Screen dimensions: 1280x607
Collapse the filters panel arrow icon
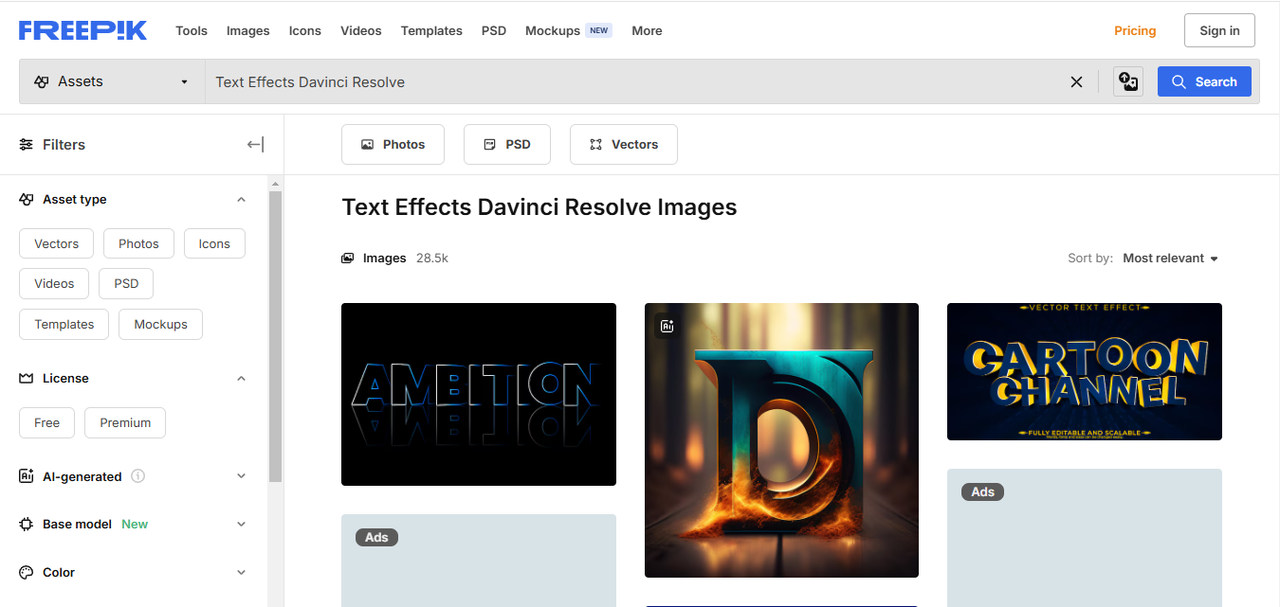[x=256, y=144]
